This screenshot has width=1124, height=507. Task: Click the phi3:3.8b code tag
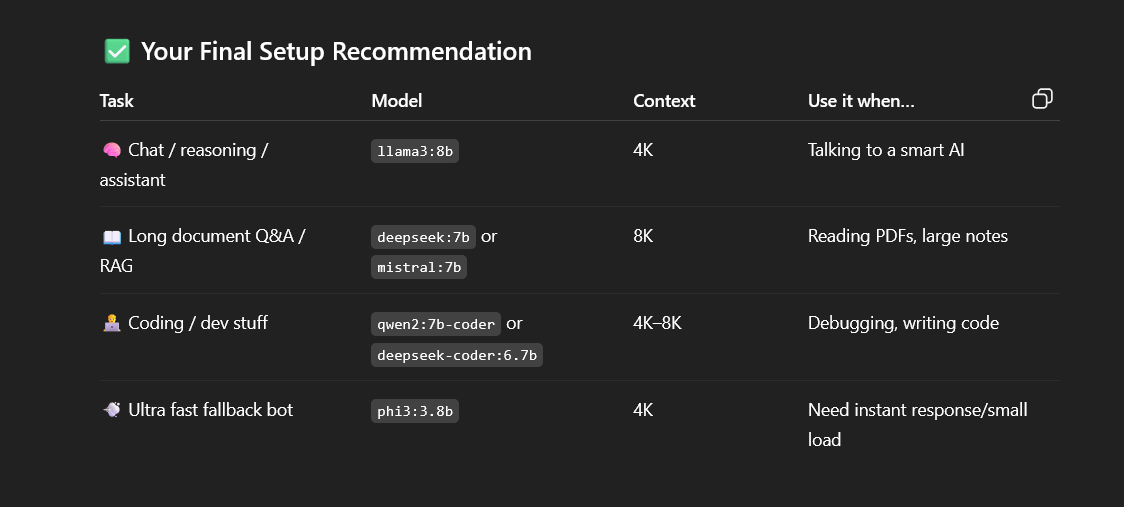click(415, 410)
